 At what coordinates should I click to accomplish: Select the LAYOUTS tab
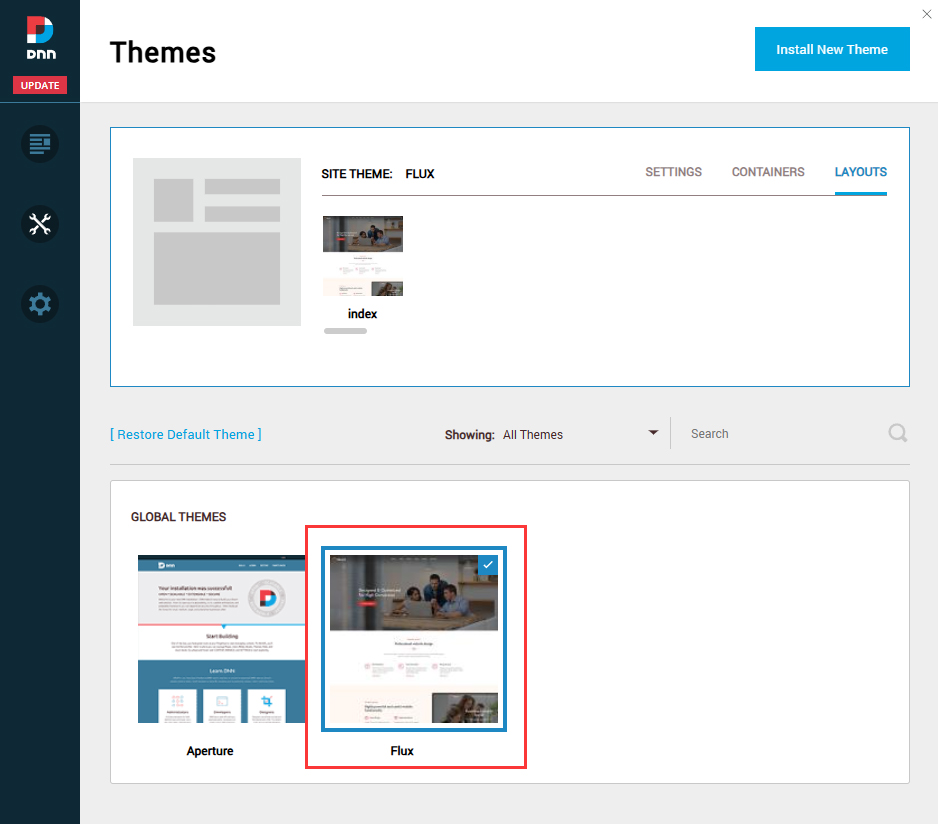[860, 172]
